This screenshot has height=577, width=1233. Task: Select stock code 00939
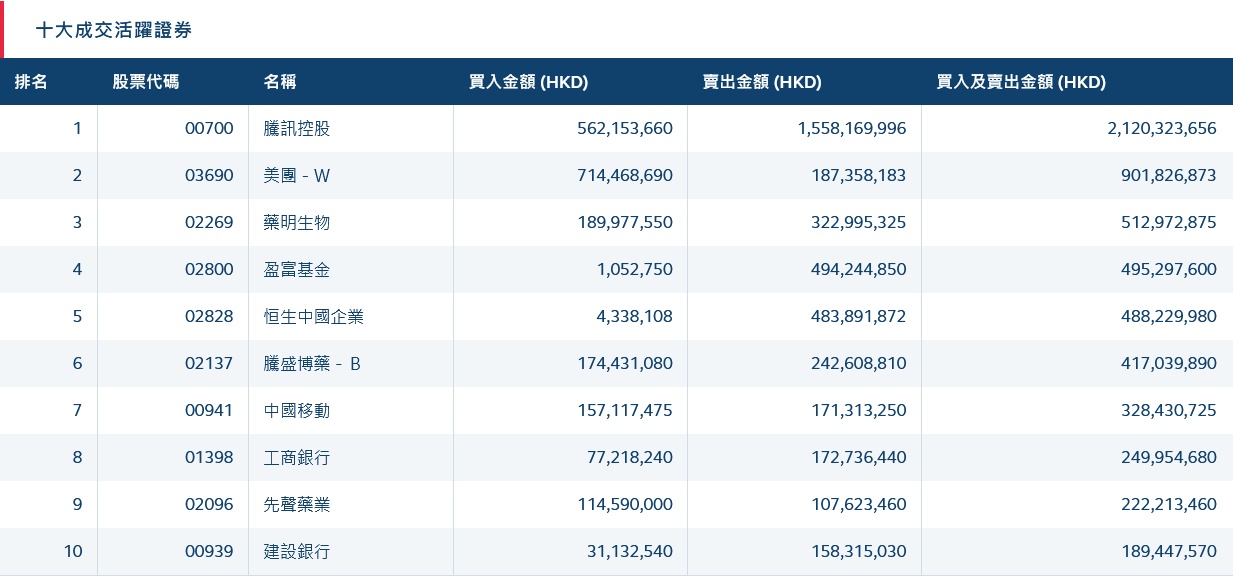pyautogui.click(x=209, y=551)
